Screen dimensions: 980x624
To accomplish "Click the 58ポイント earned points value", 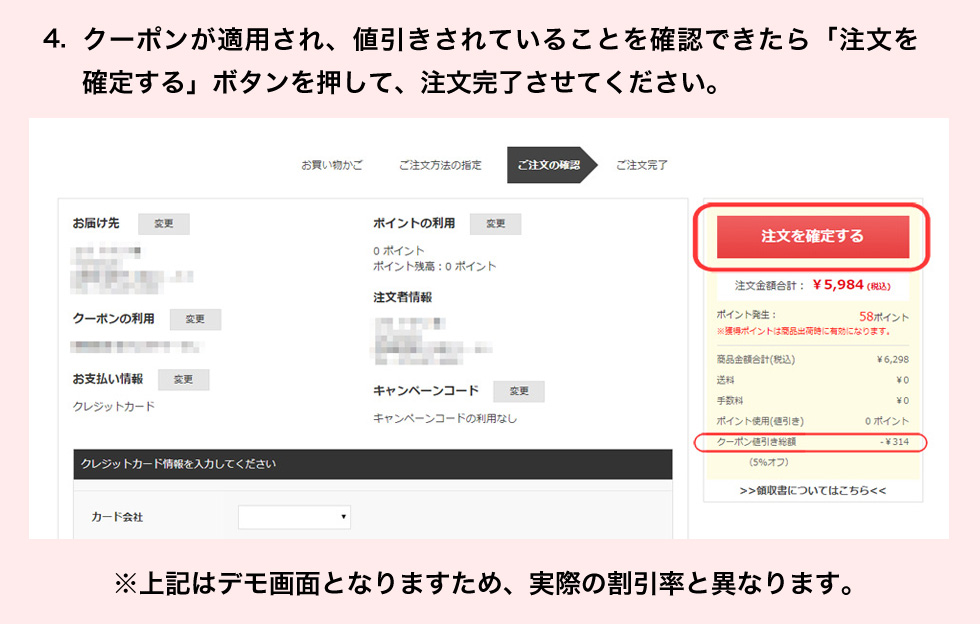I will pyautogui.click(x=883, y=316).
